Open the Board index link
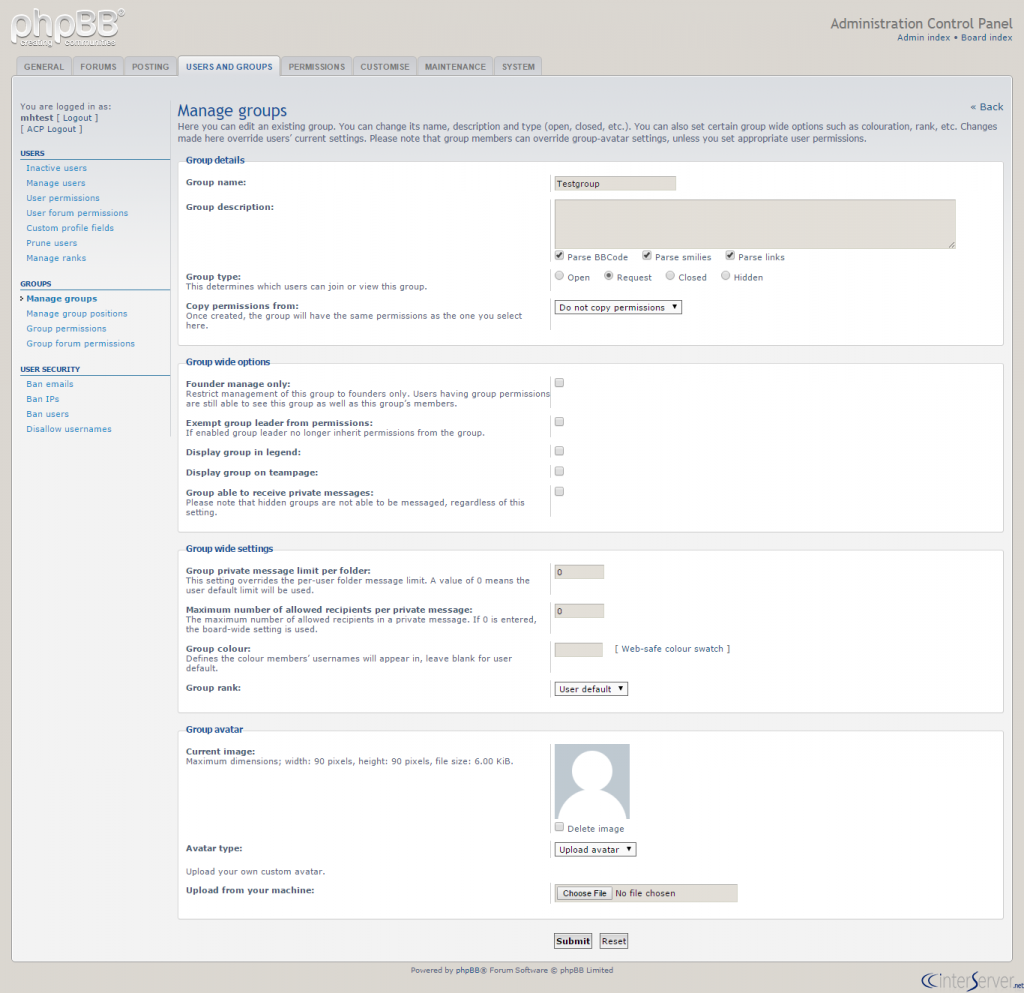Image resolution: width=1024 pixels, height=993 pixels. (x=986, y=37)
